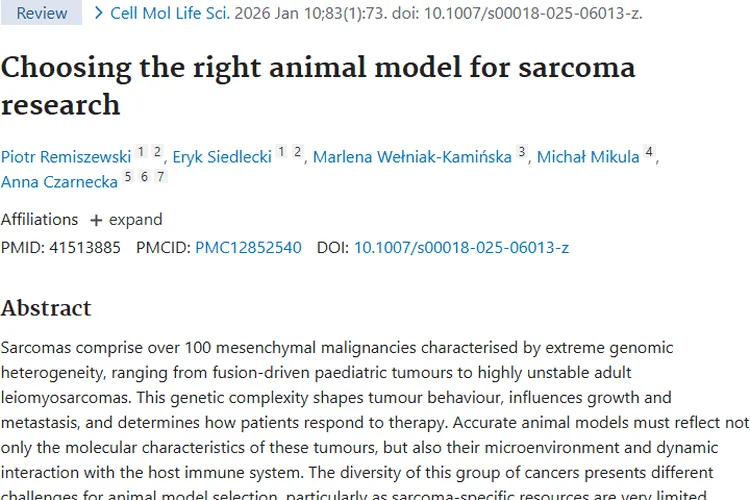Open author Michał Mikula's link
Screen dimensions: 750x500
click(587, 157)
